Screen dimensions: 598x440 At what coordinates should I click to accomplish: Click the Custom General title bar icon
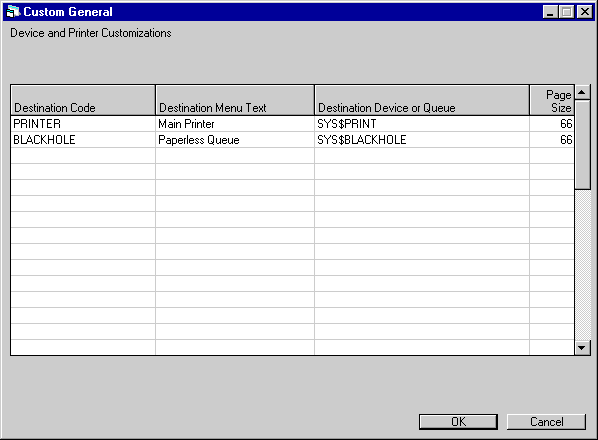(13, 12)
